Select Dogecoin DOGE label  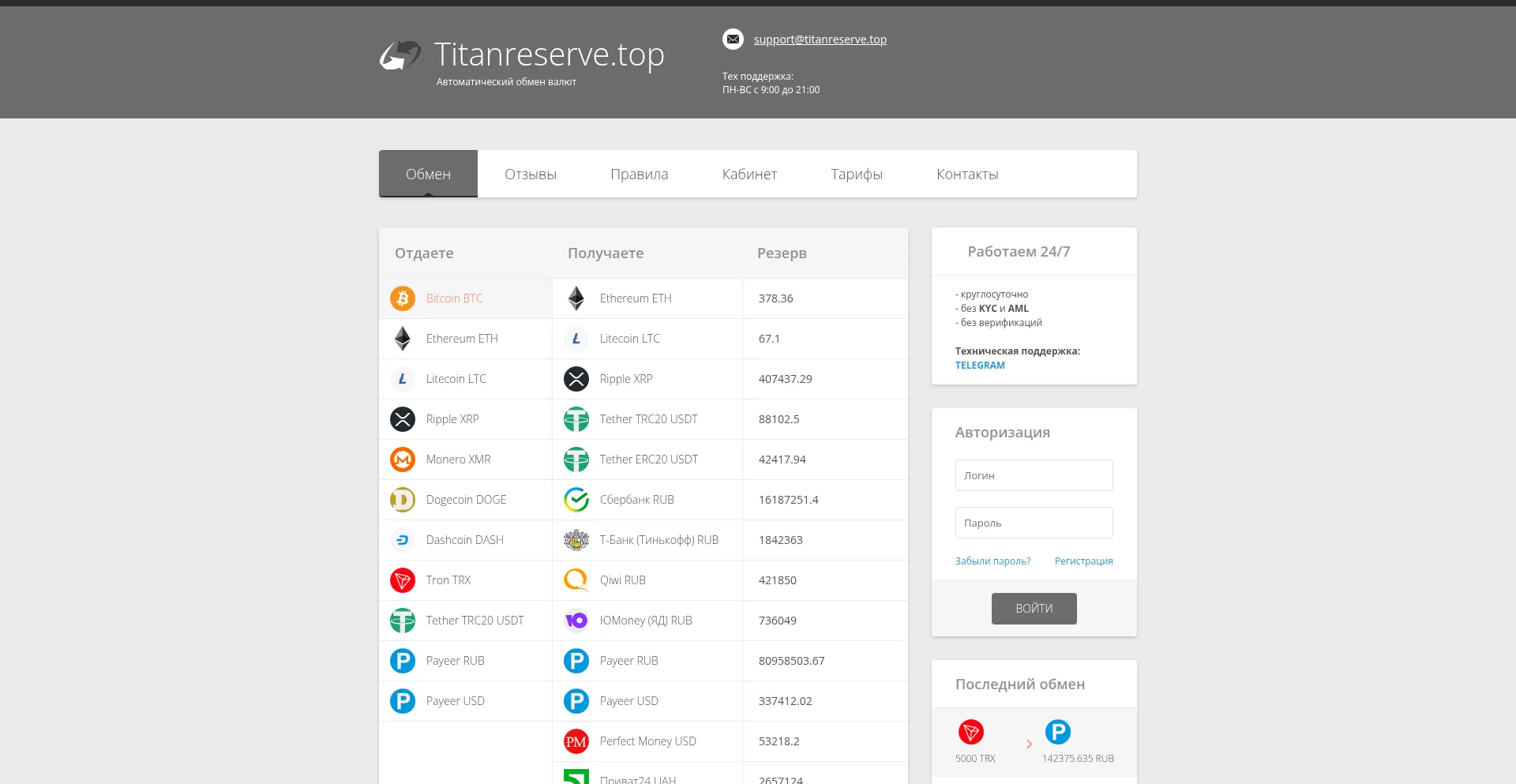point(467,500)
